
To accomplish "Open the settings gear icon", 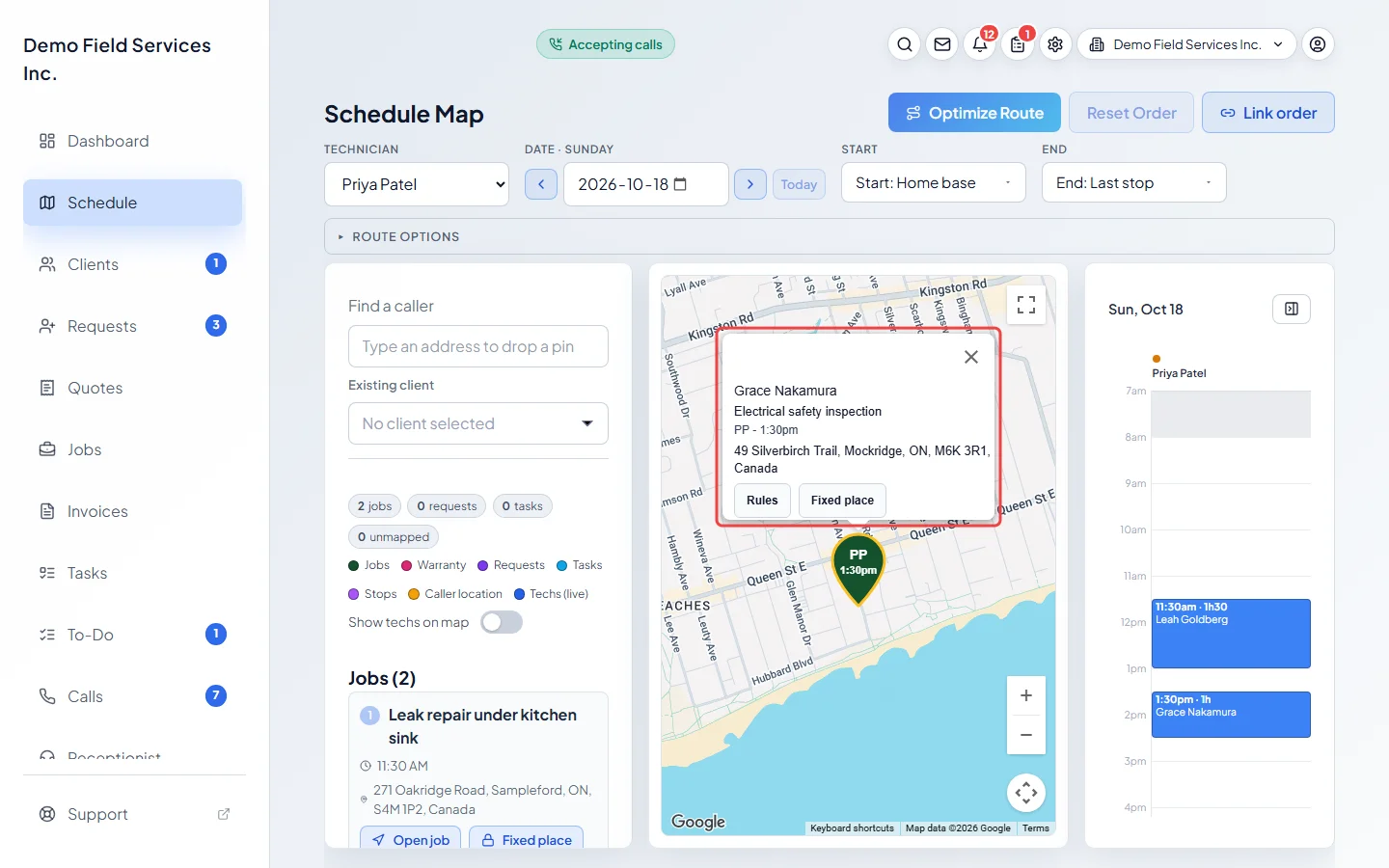I will pyautogui.click(x=1055, y=44).
